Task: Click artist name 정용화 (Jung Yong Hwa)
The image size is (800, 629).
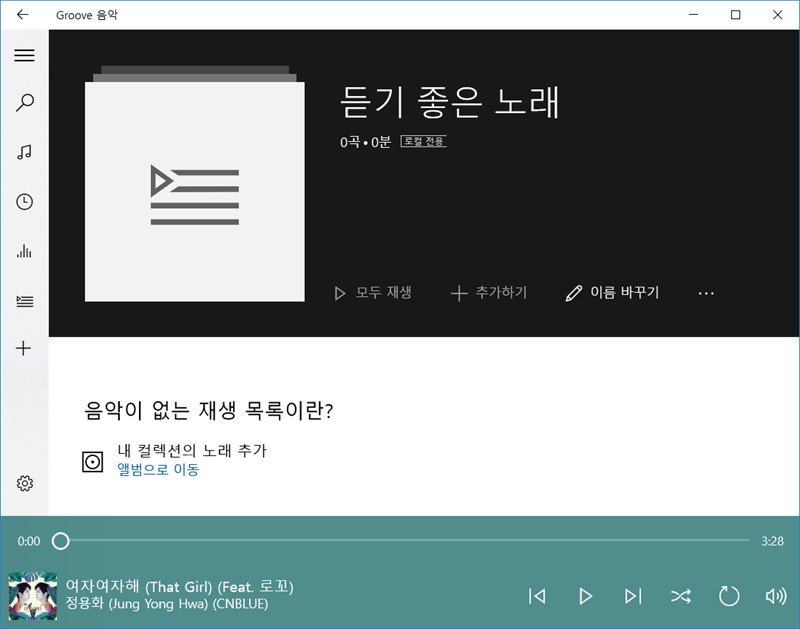Action: [x=167, y=604]
